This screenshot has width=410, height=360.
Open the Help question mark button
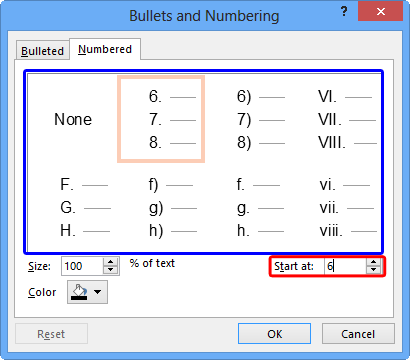pos(344,12)
